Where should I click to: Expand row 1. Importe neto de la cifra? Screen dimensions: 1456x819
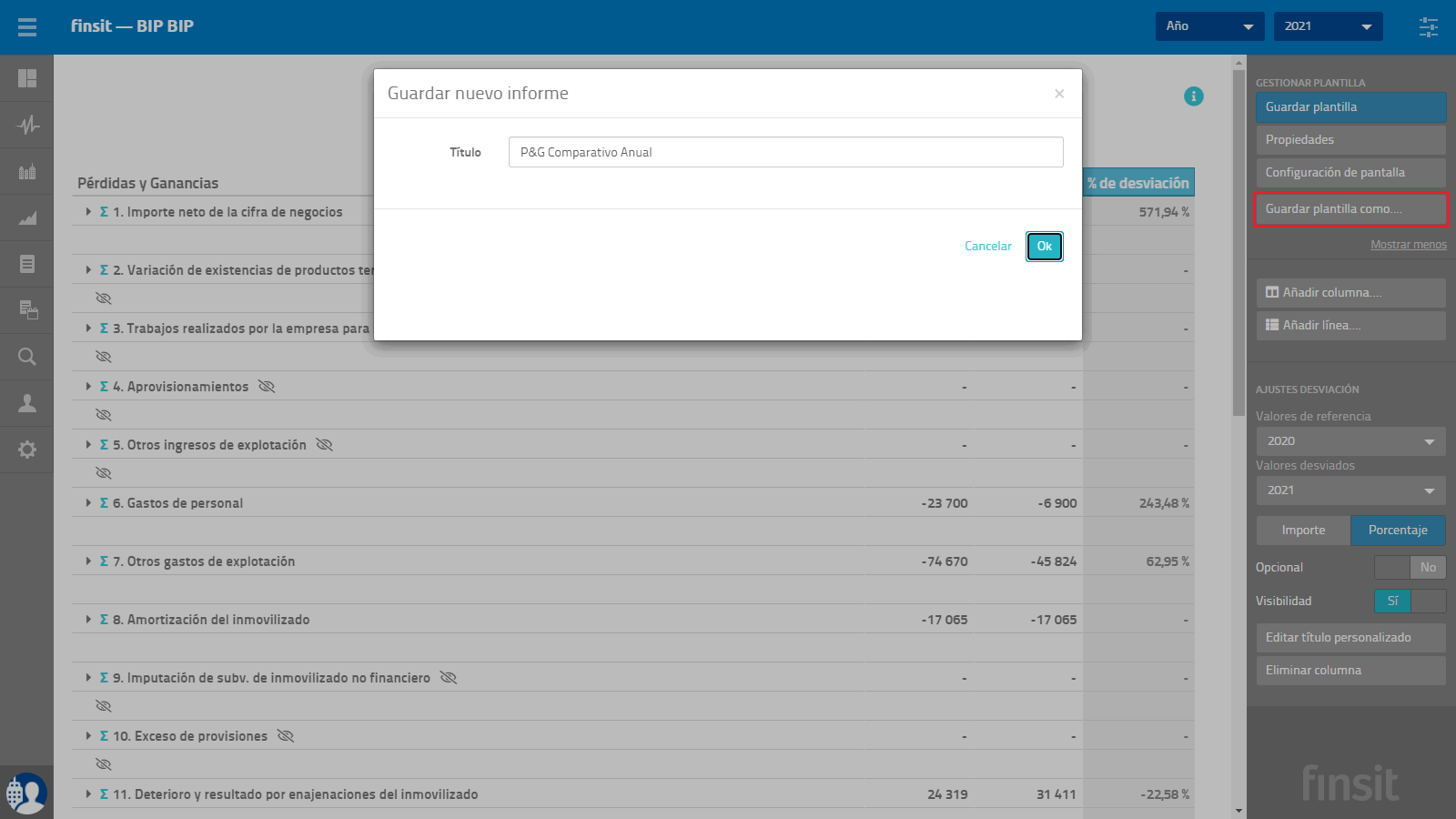pos(88,212)
